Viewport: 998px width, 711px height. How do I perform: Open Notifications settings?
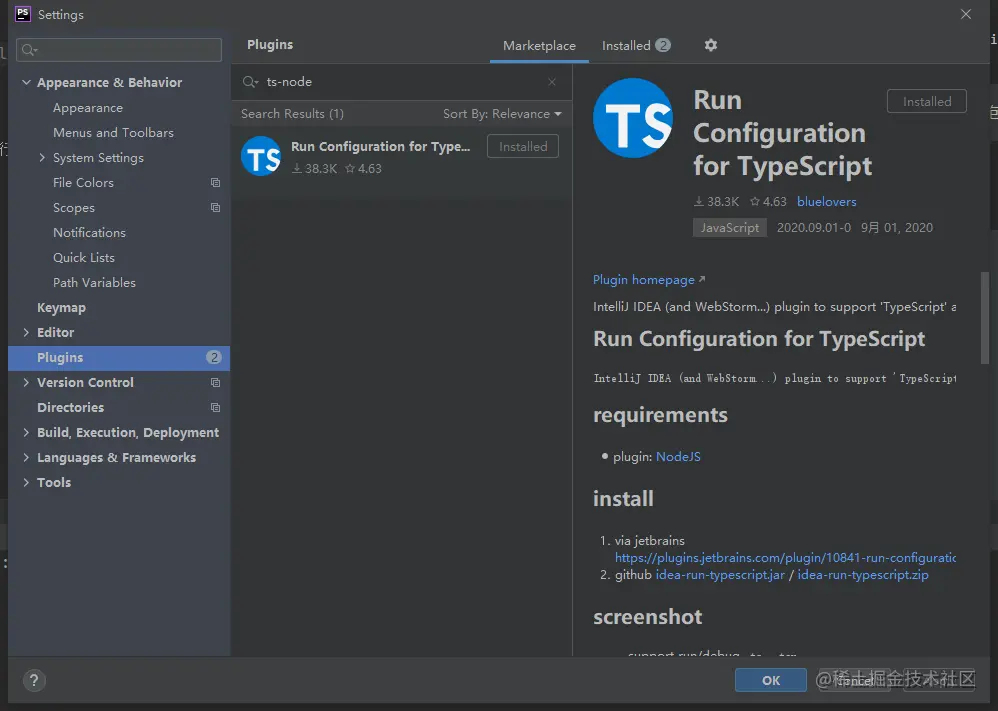[x=89, y=232]
